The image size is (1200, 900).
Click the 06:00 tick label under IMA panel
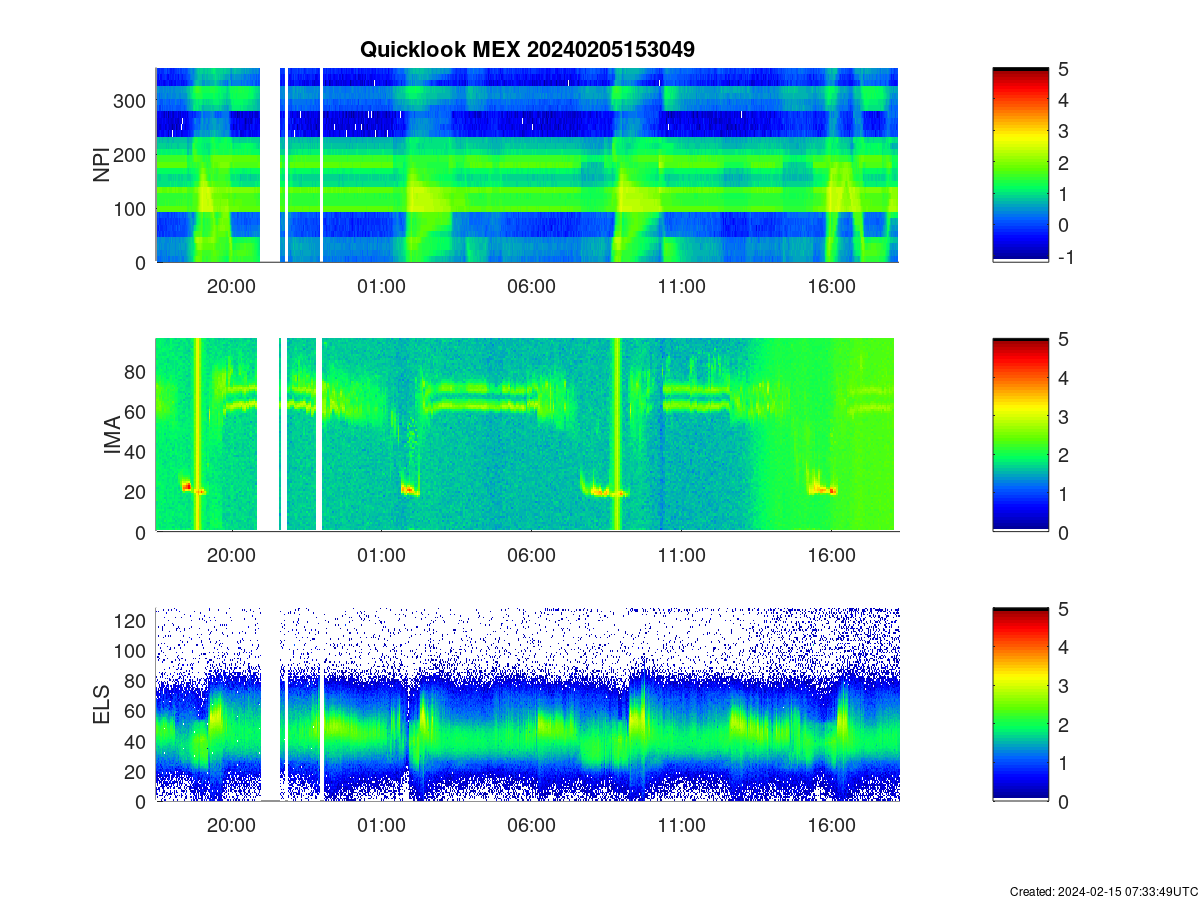pyautogui.click(x=531, y=556)
